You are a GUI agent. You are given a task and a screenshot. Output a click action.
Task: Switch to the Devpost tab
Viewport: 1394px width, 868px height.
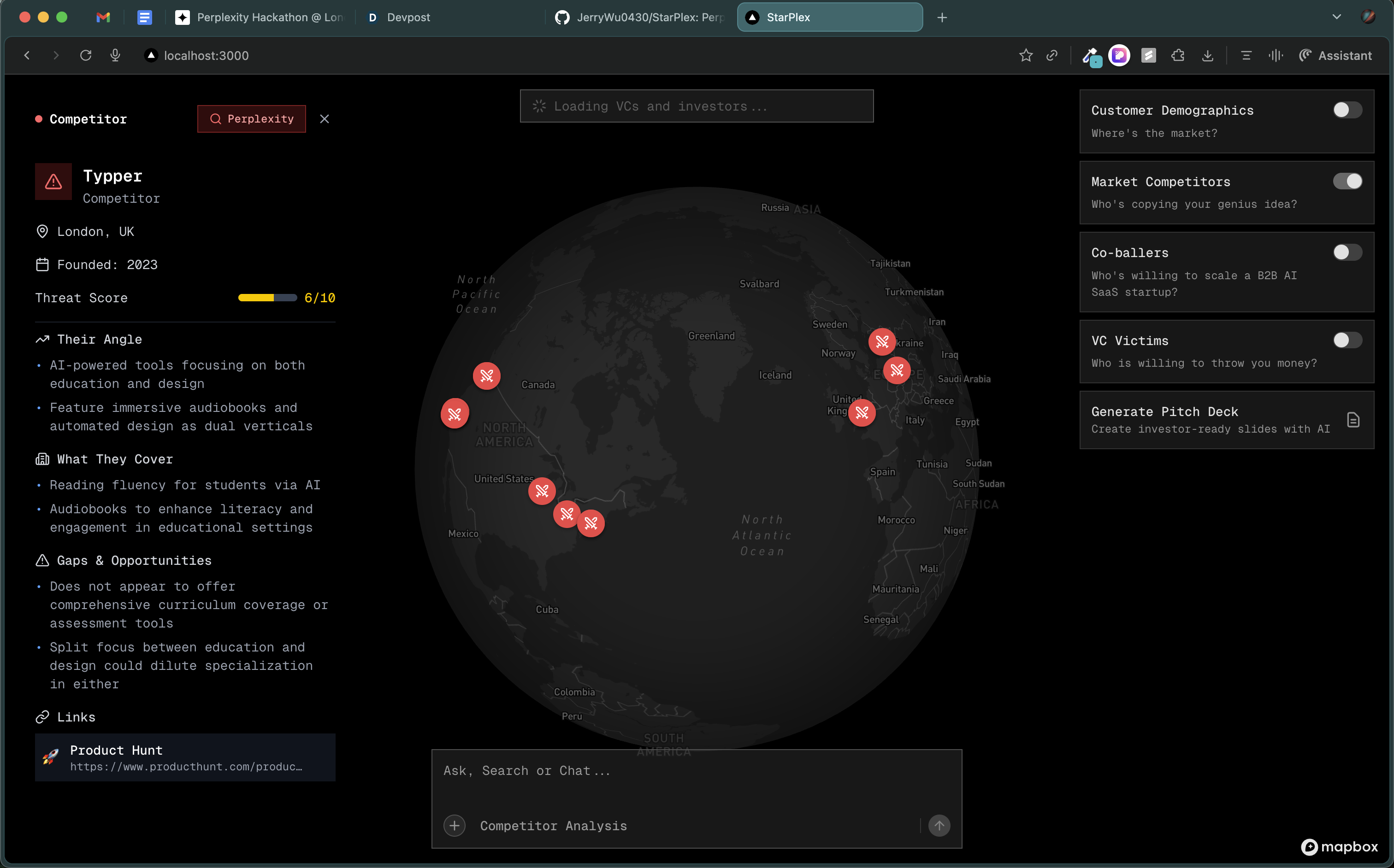click(x=408, y=17)
